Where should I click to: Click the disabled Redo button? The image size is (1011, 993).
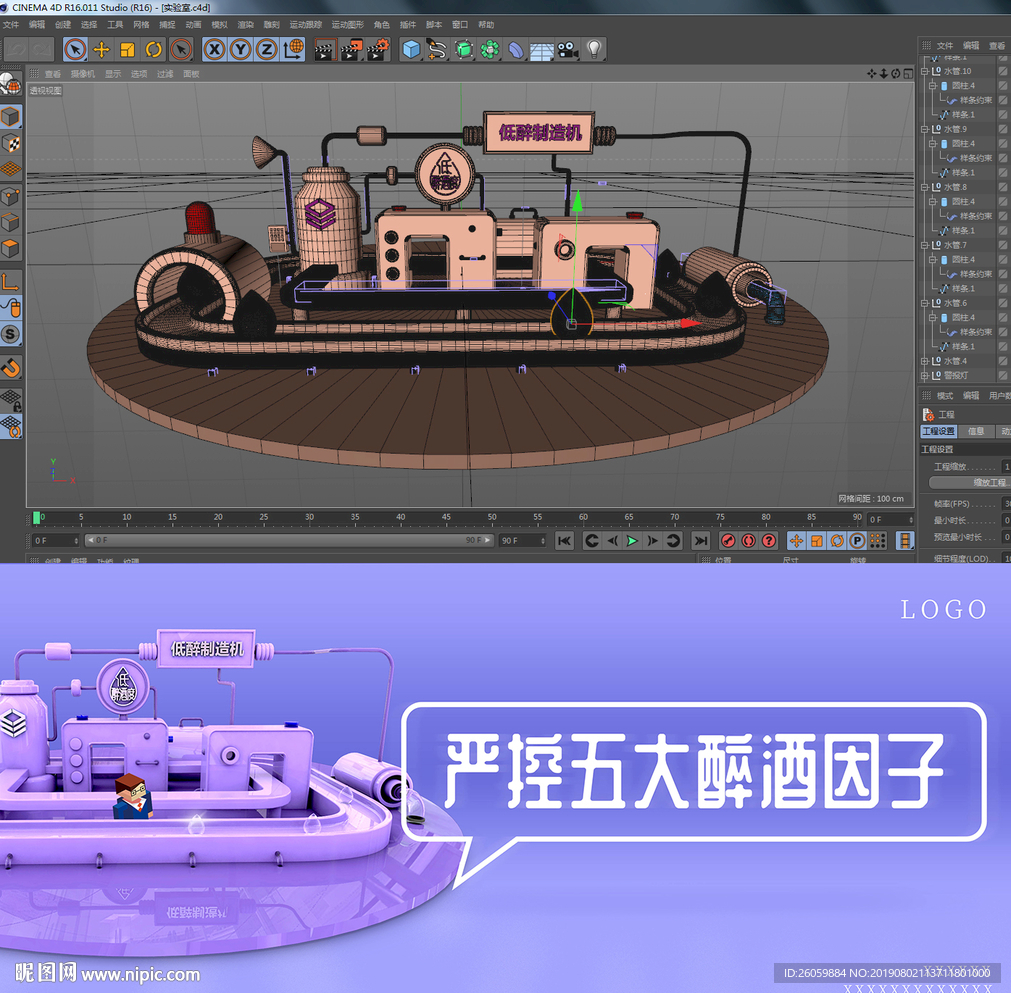(x=42, y=49)
